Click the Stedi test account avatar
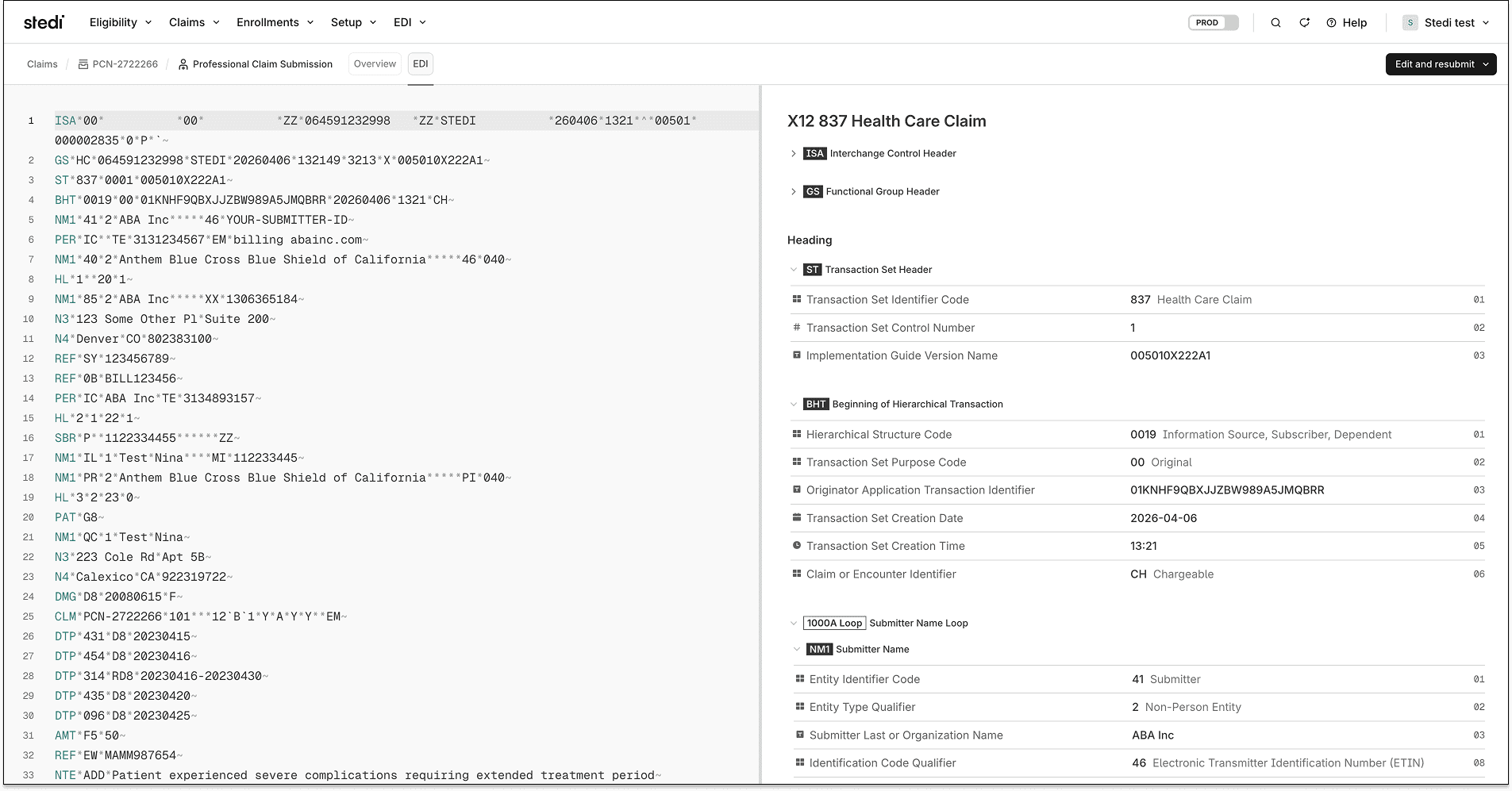Viewport: 1512px width, 791px height. (x=1410, y=23)
